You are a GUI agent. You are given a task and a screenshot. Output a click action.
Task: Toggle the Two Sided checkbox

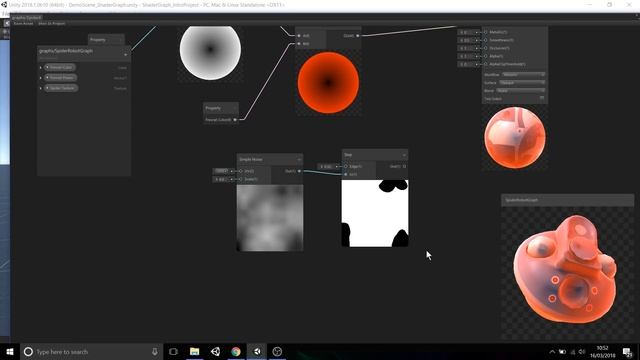tap(542, 98)
